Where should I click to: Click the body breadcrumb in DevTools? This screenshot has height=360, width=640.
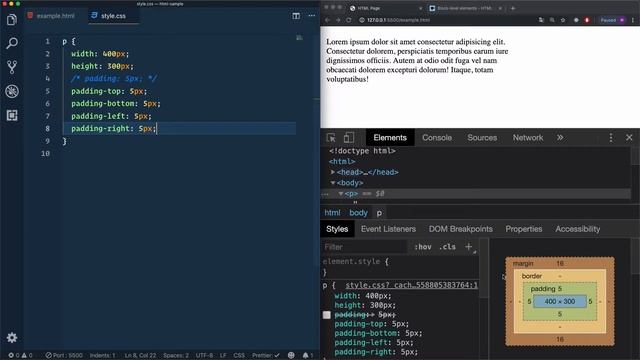[x=358, y=213]
